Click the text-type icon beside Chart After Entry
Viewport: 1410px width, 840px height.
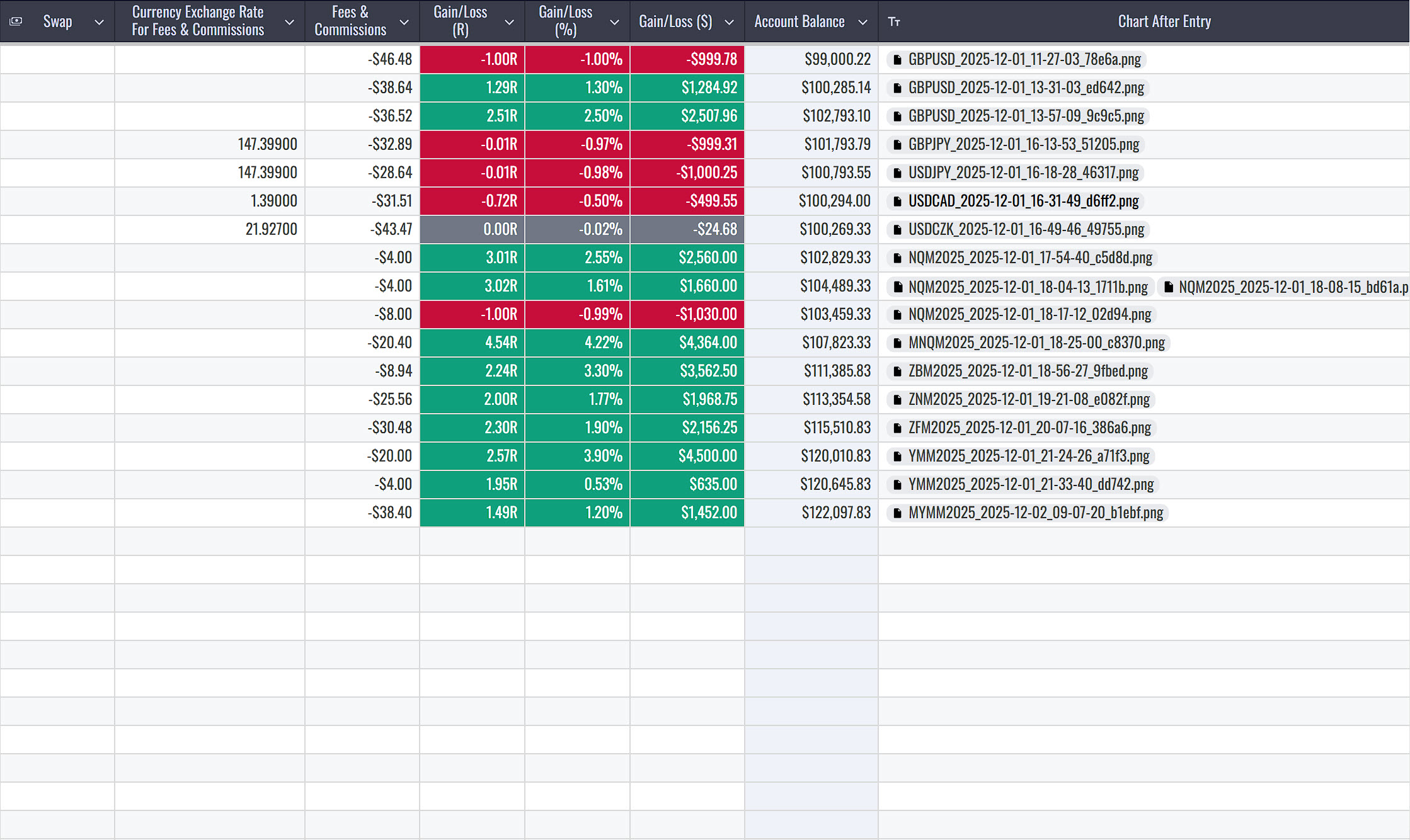click(893, 21)
